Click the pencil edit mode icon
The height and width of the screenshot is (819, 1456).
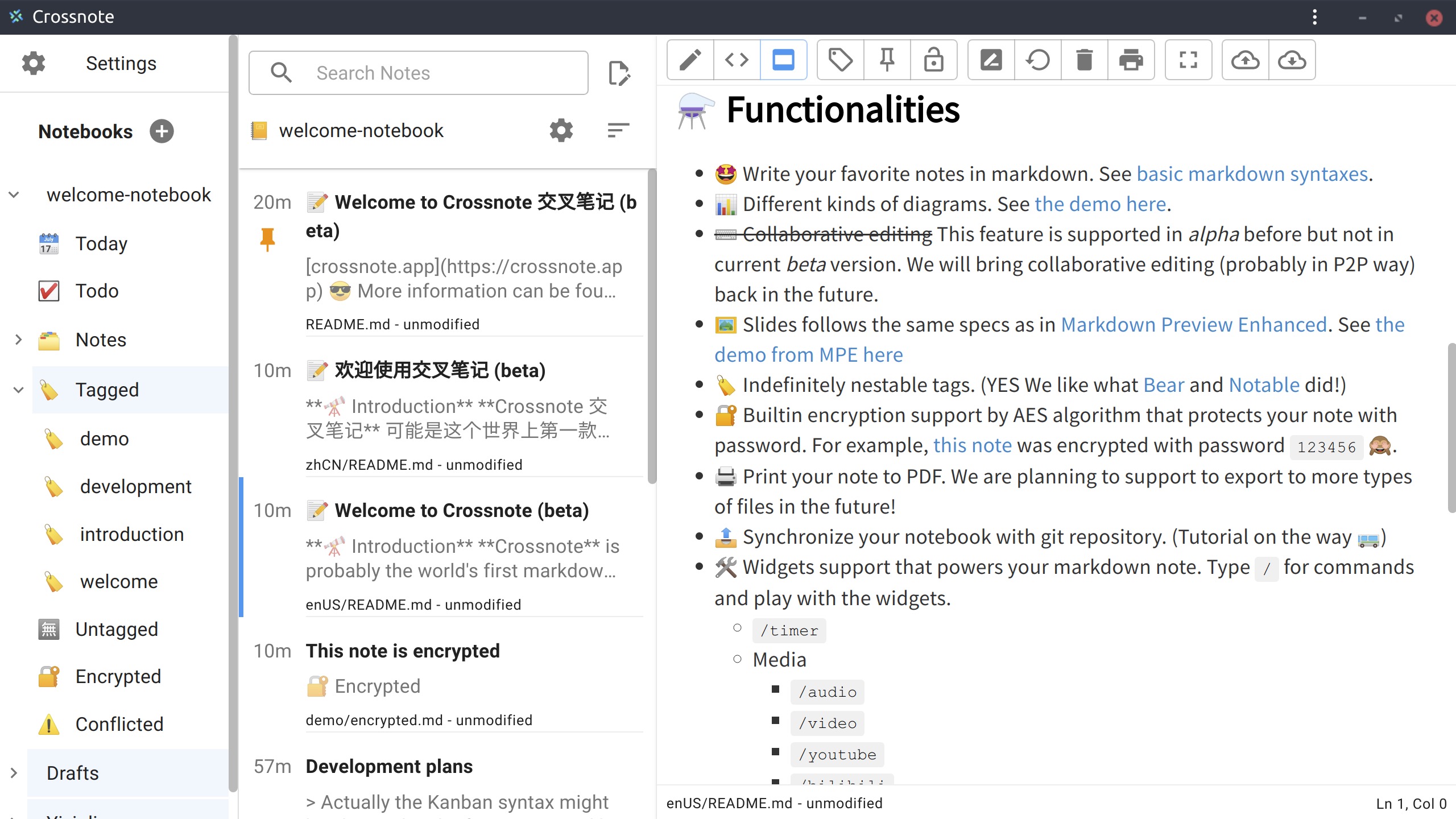click(690, 60)
